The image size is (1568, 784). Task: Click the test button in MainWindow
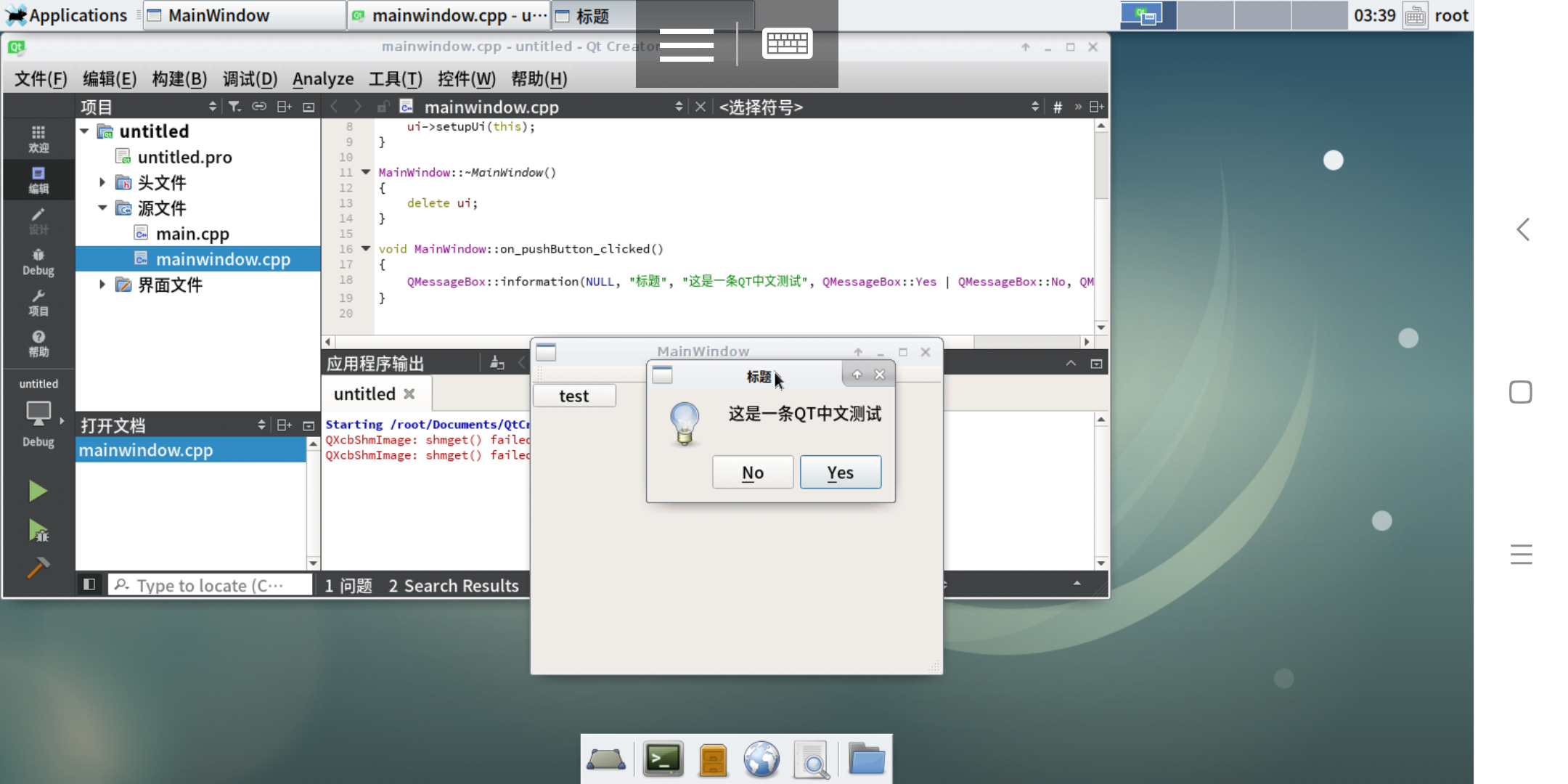point(574,396)
